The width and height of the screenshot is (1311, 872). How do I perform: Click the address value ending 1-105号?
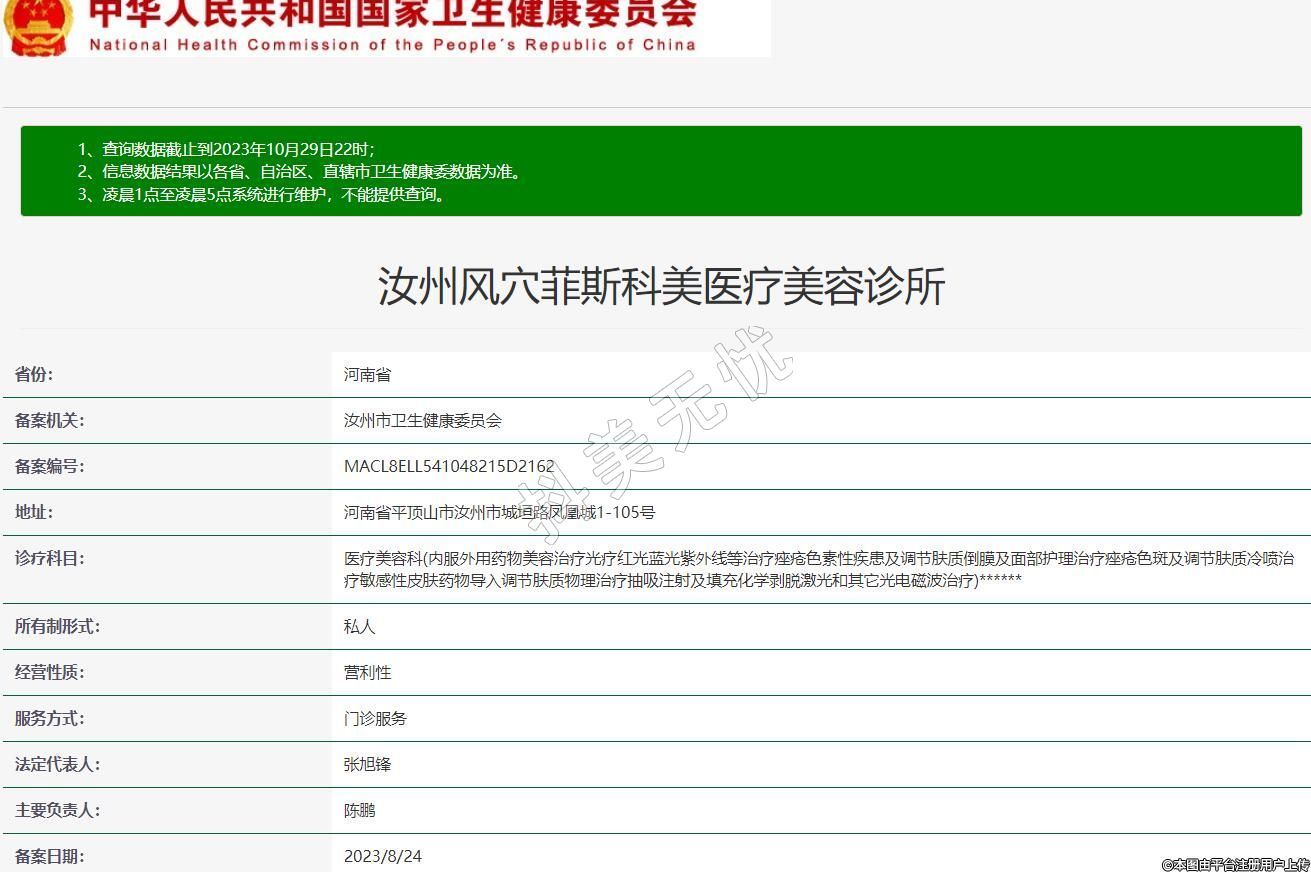499,513
